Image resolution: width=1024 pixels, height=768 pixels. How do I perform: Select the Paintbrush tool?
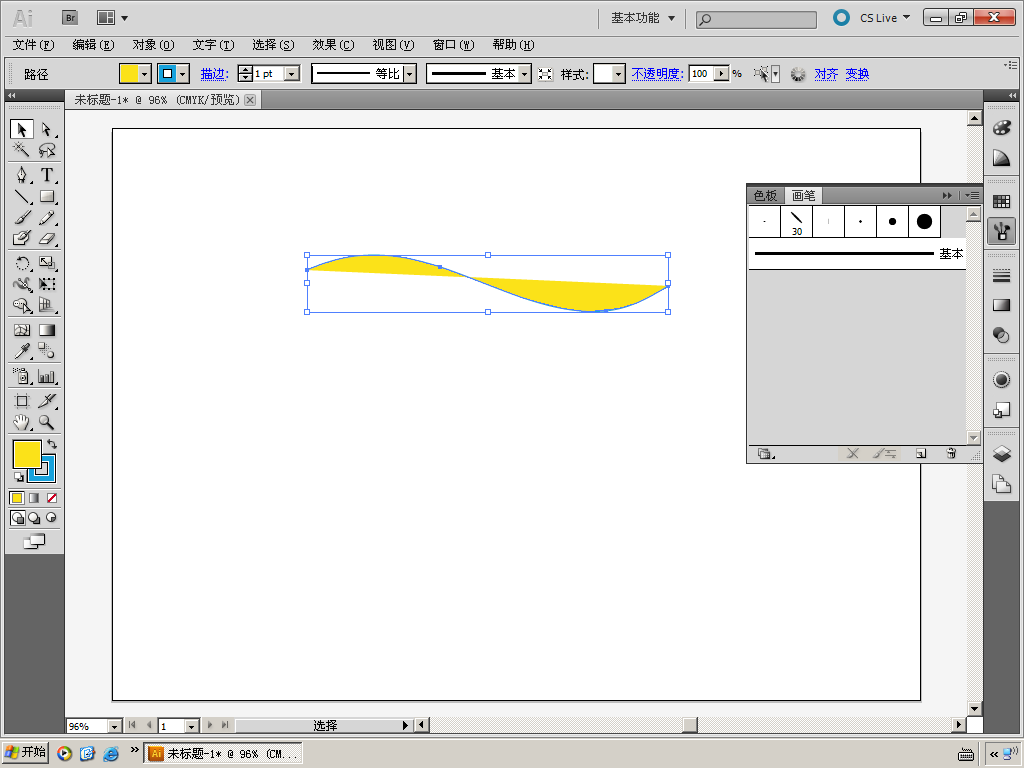tap(22, 217)
